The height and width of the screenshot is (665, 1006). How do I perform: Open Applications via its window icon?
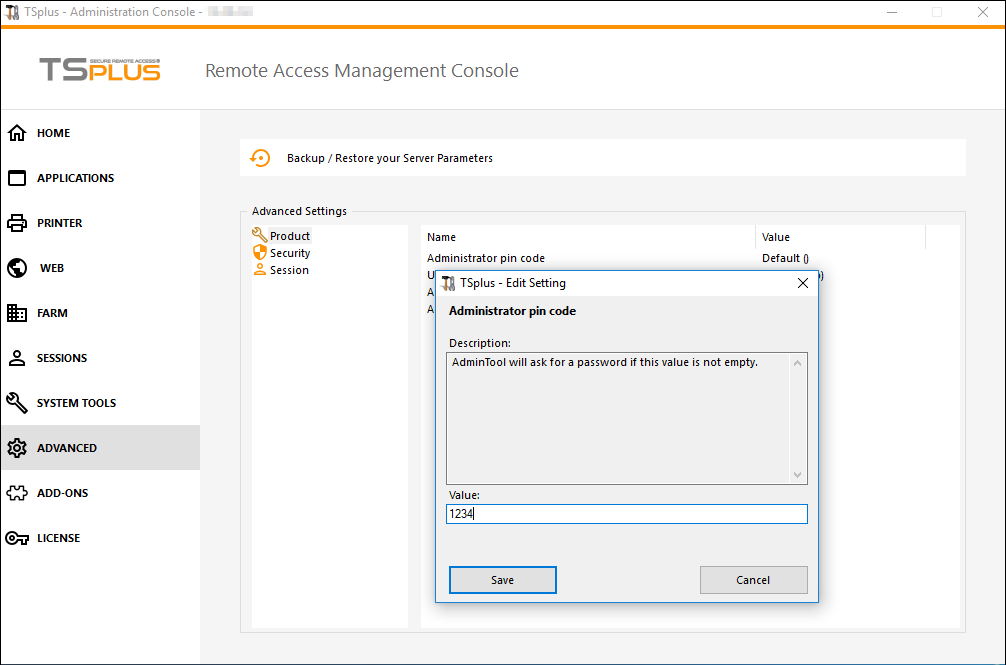coord(17,178)
